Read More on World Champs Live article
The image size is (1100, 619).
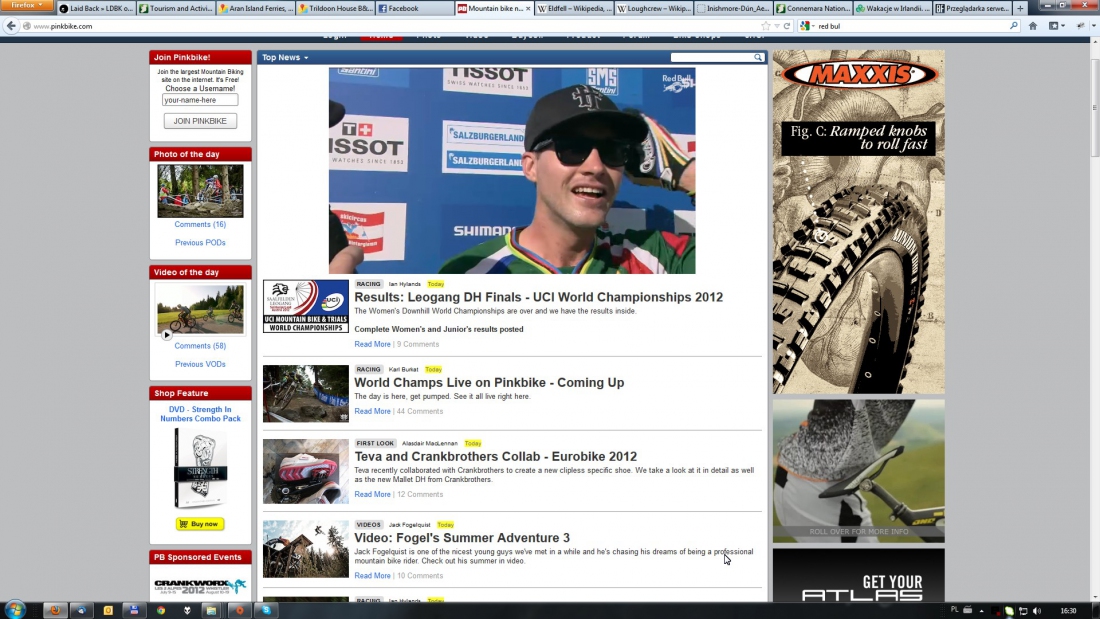(x=372, y=411)
